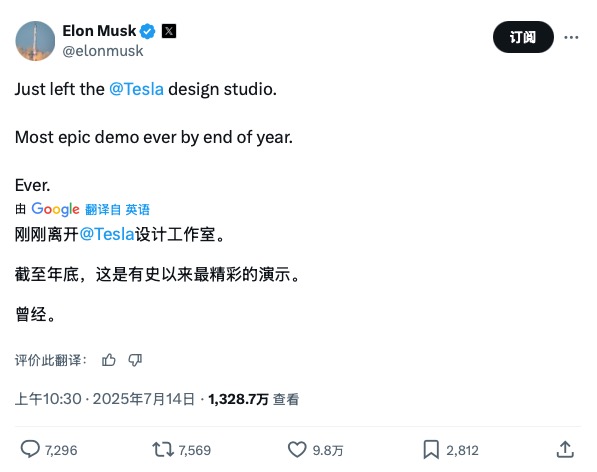Like the tweet with heart icon
This screenshot has height=472, width=597.
click(x=297, y=450)
